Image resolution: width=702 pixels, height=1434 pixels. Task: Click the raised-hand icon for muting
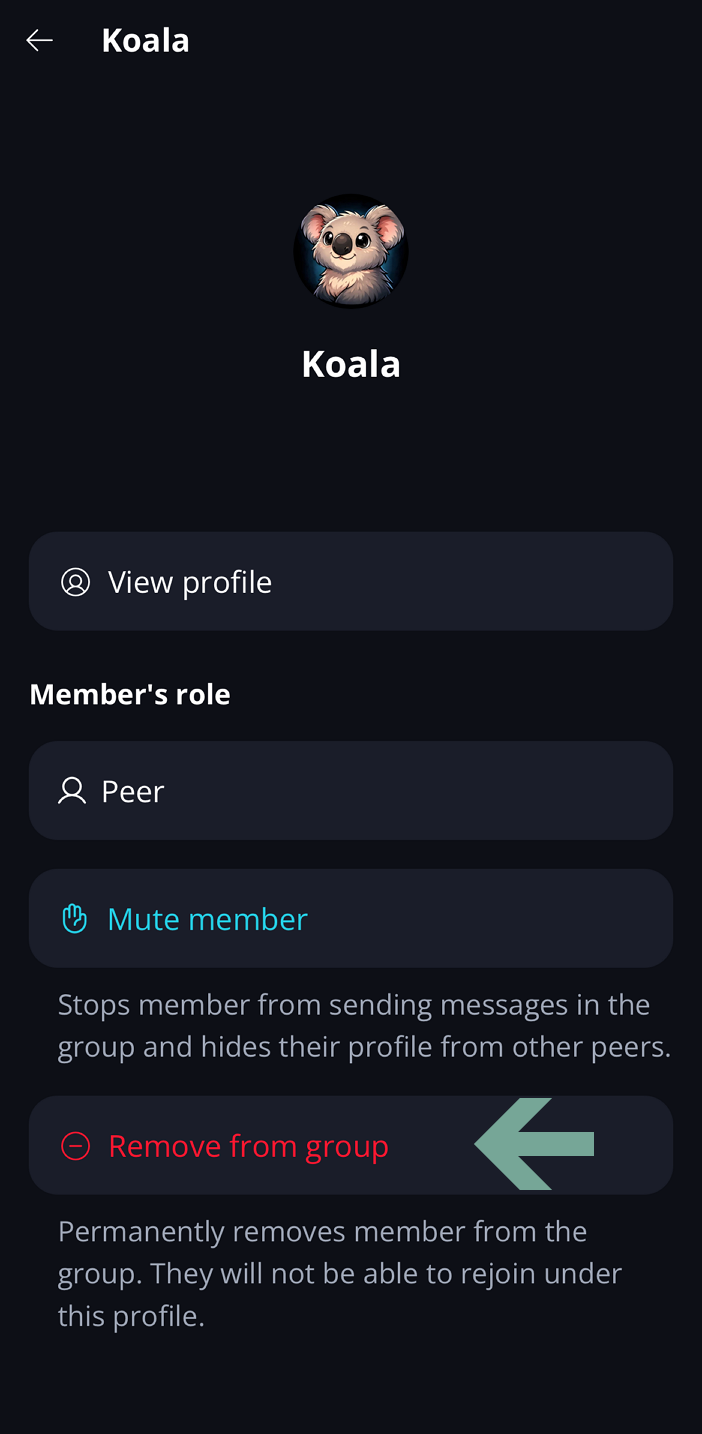coord(75,919)
